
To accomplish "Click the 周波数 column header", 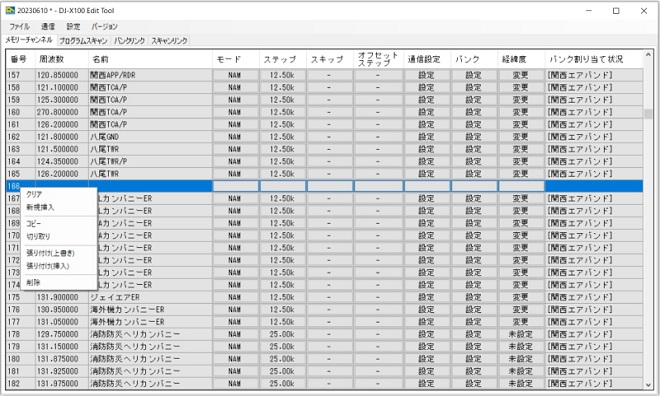I will click(62, 59).
